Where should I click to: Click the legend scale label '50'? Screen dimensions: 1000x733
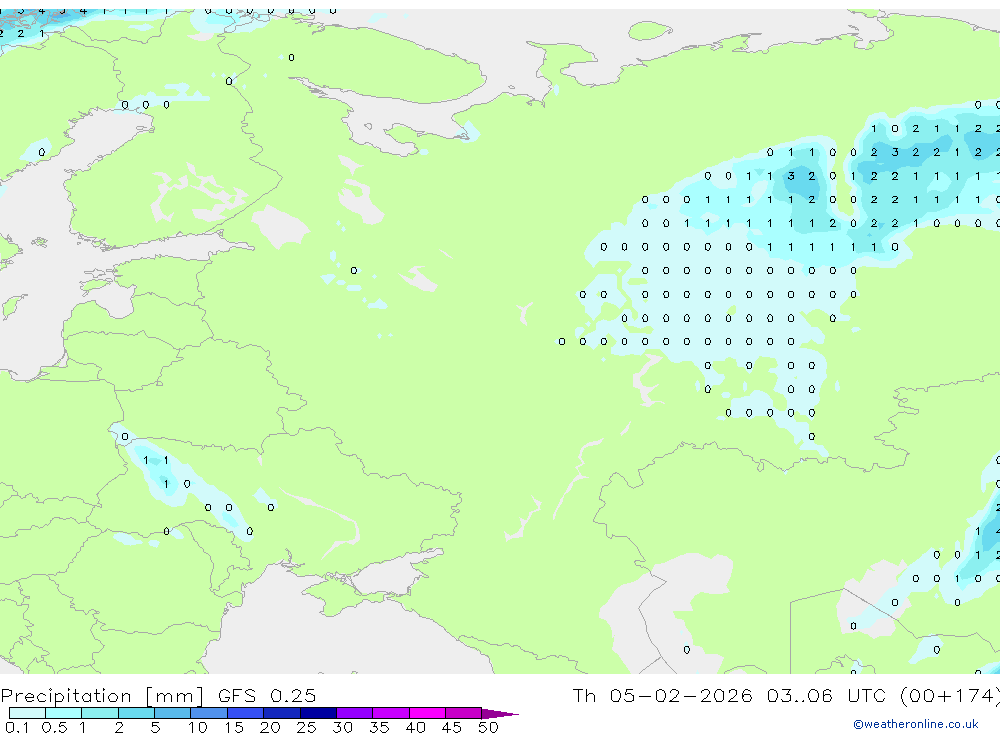click(489, 727)
